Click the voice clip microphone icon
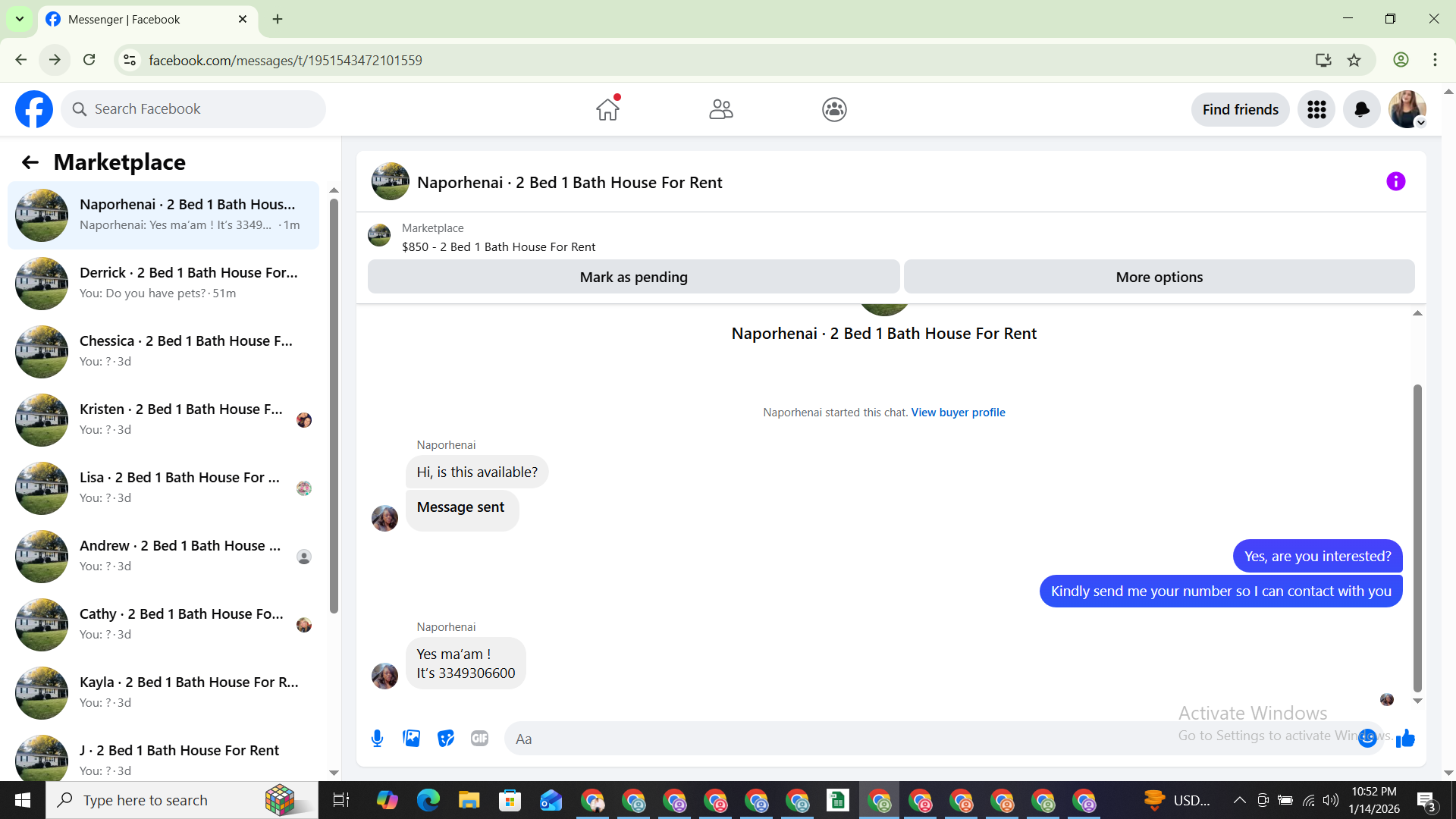The image size is (1456, 819). point(377,738)
